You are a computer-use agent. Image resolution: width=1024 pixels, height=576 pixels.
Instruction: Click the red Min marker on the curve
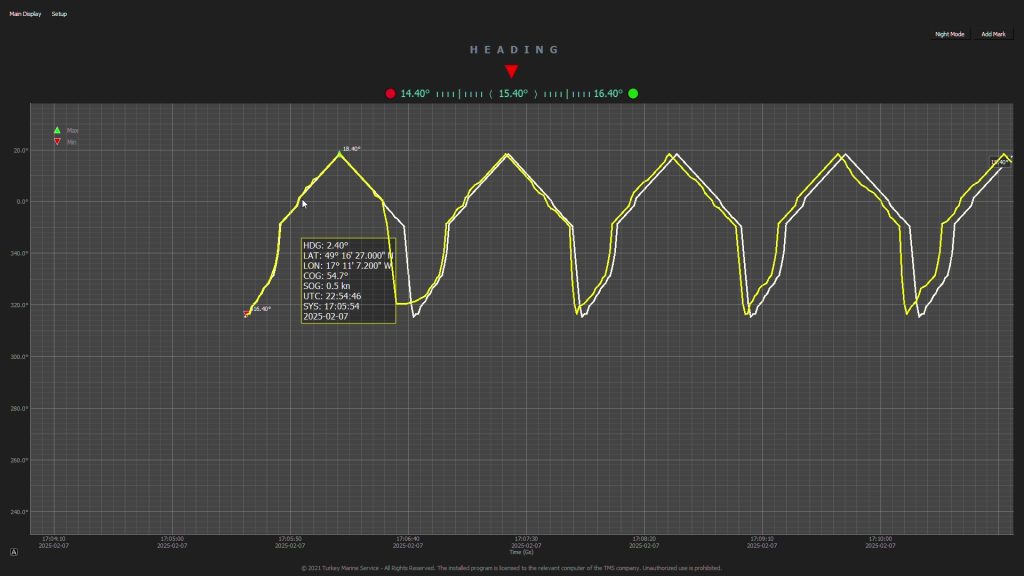tap(246, 314)
